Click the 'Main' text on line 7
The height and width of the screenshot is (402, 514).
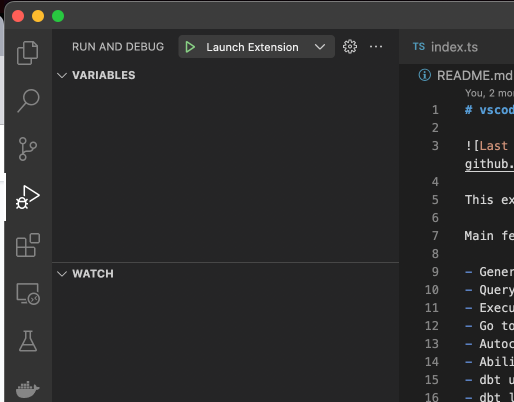(479, 236)
